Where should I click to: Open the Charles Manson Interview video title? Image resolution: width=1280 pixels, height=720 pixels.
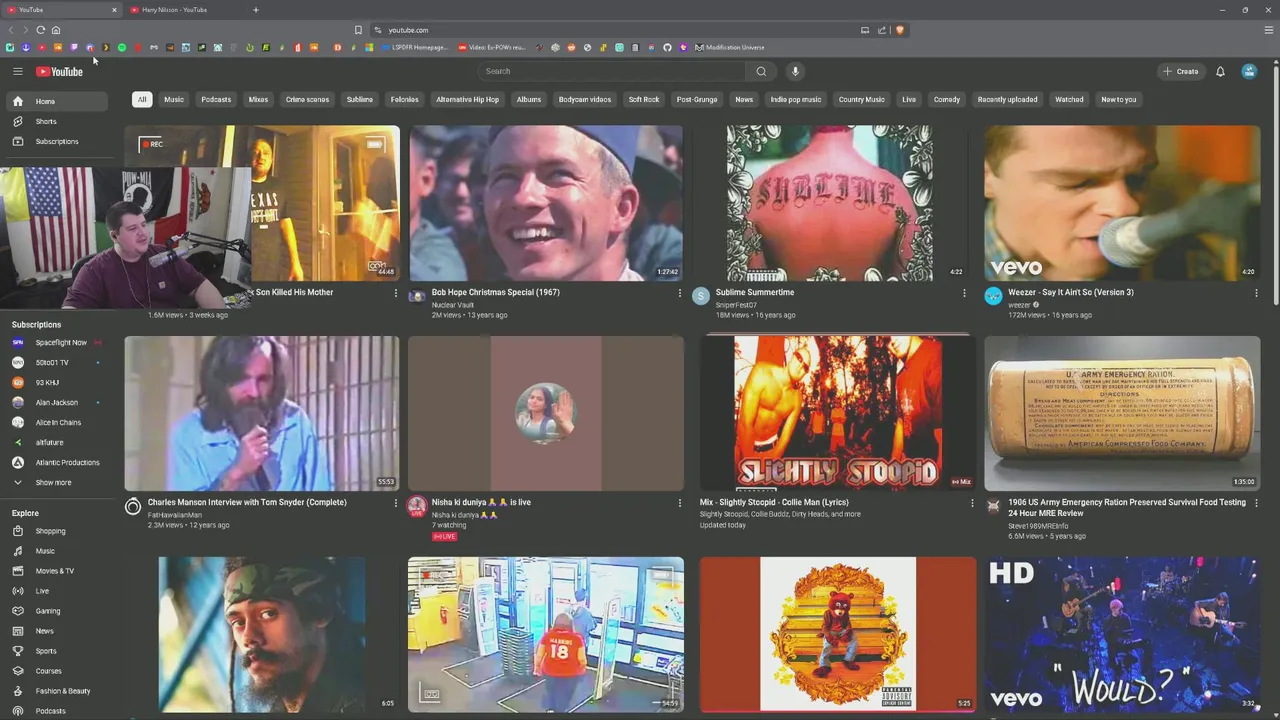coord(247,502)
